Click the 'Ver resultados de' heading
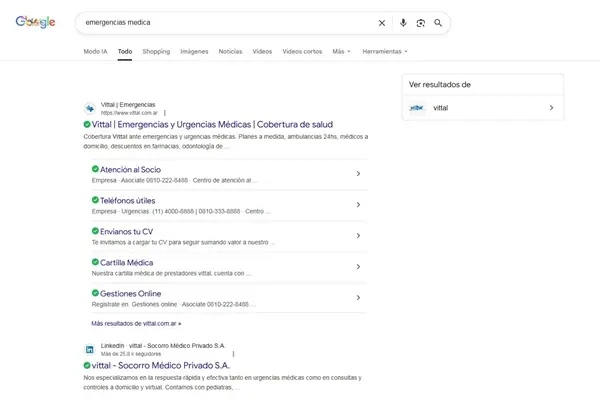Screen dimensions: 600x400 coord(440,85)
